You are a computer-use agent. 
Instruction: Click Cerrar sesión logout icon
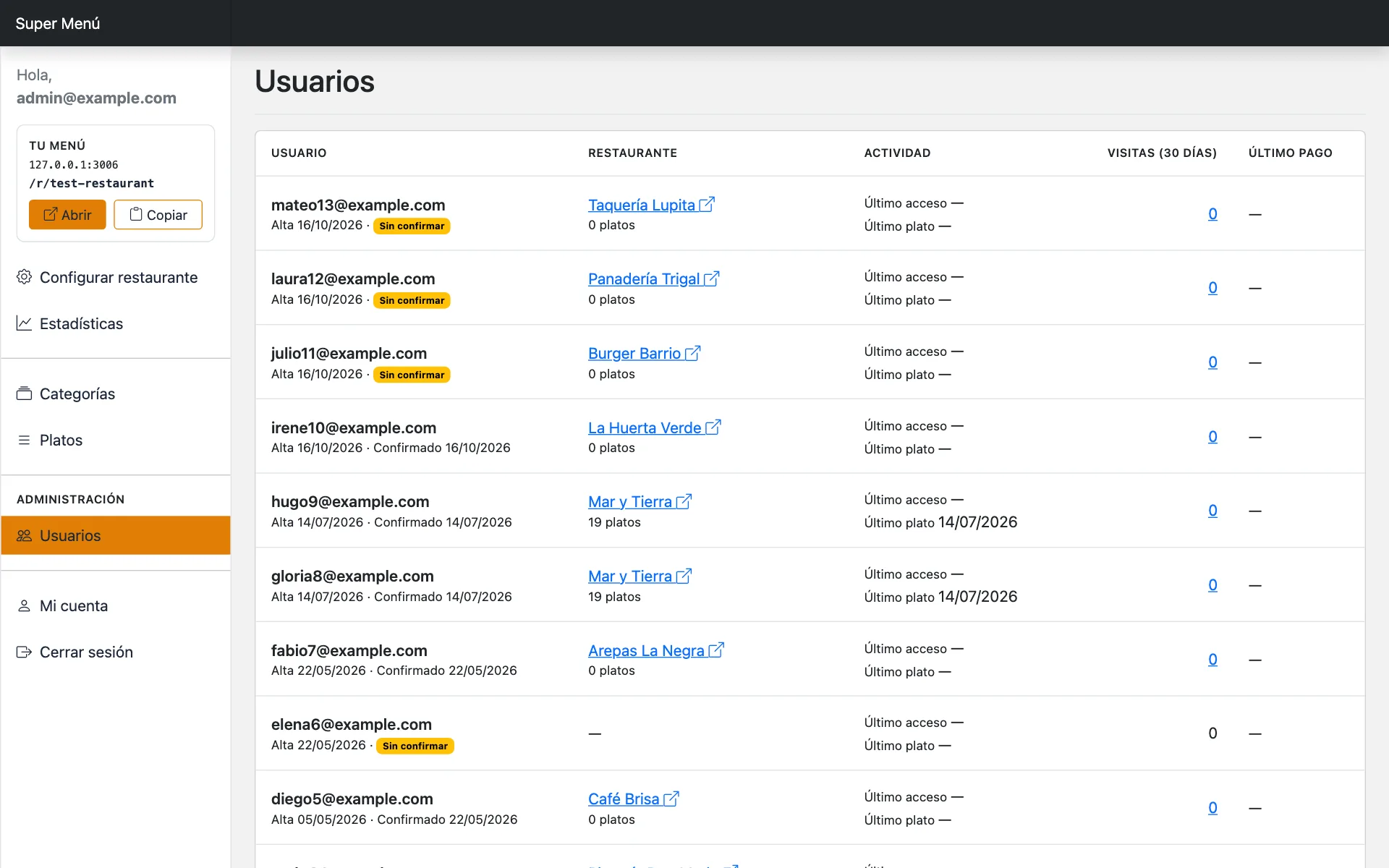pos(24,652)
